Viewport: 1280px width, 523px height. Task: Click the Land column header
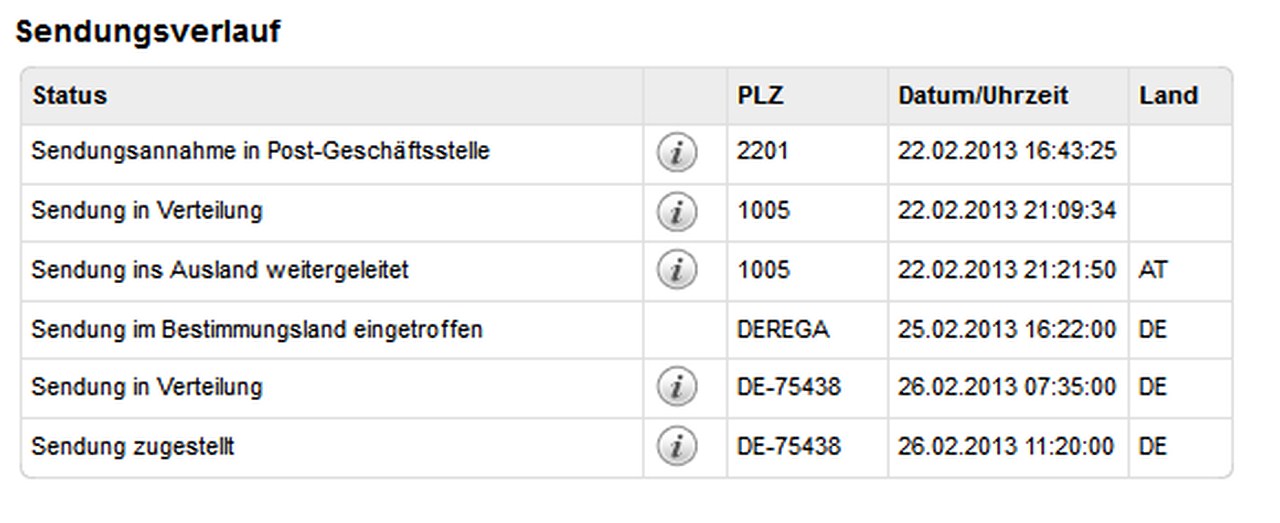coord(1168,96)
